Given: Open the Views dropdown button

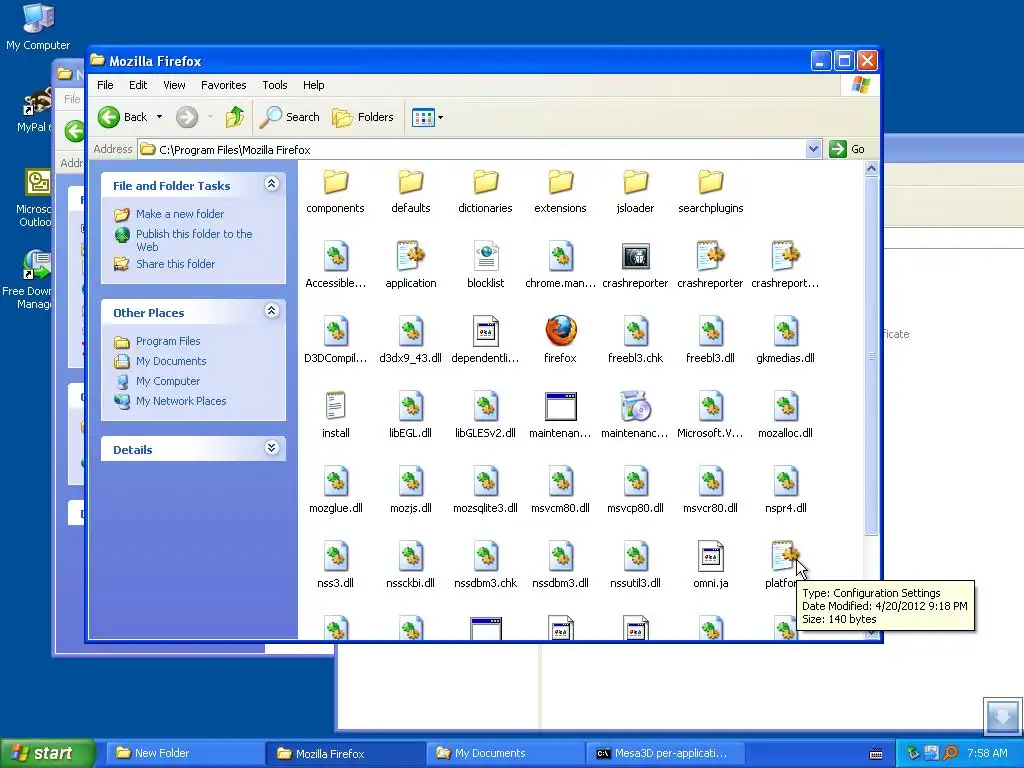Looking at the screenshot, I should pos(428,118).
